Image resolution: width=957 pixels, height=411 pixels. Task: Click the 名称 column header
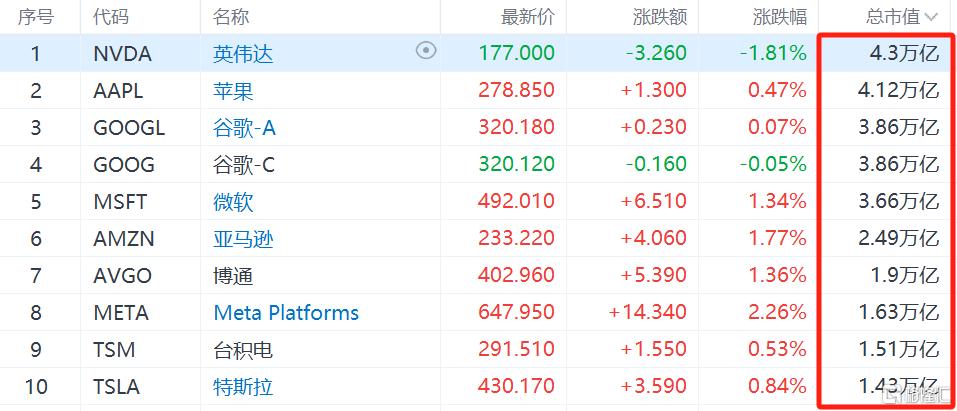[231, 17]
